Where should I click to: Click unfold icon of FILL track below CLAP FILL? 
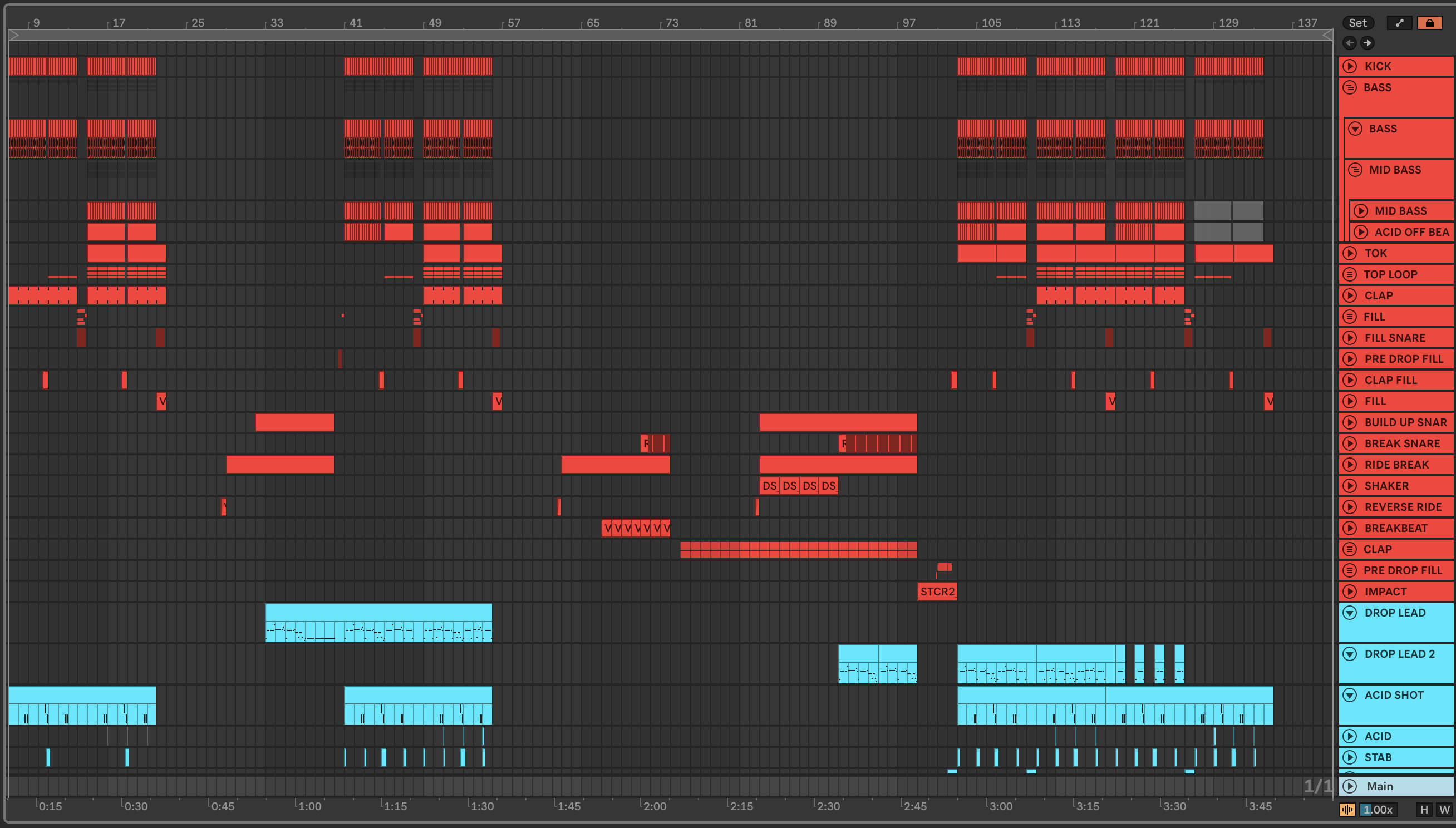click(1350, 402)
